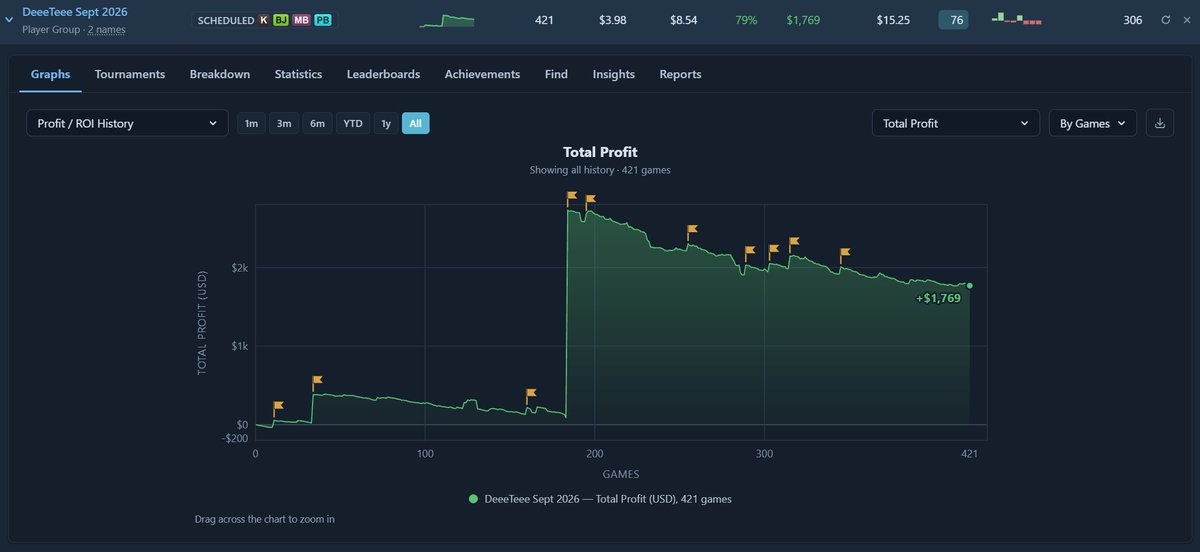Screen dimensions: 1200x552
Task: Toggle the DeeeTeee Sept 2026 legend entry
Action: tap(600, 498)
